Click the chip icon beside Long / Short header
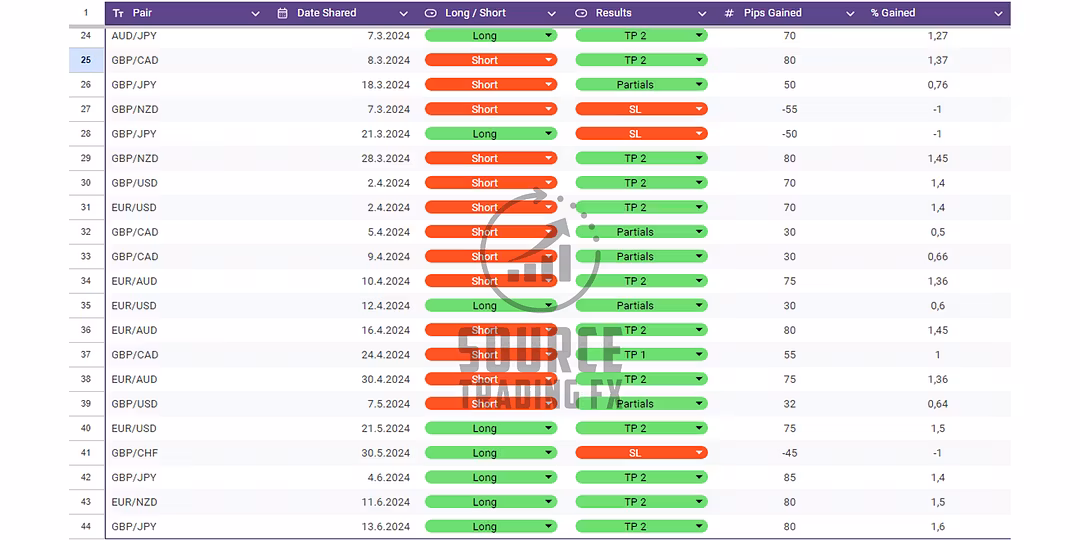1080x540 pixels. point(431,13)
